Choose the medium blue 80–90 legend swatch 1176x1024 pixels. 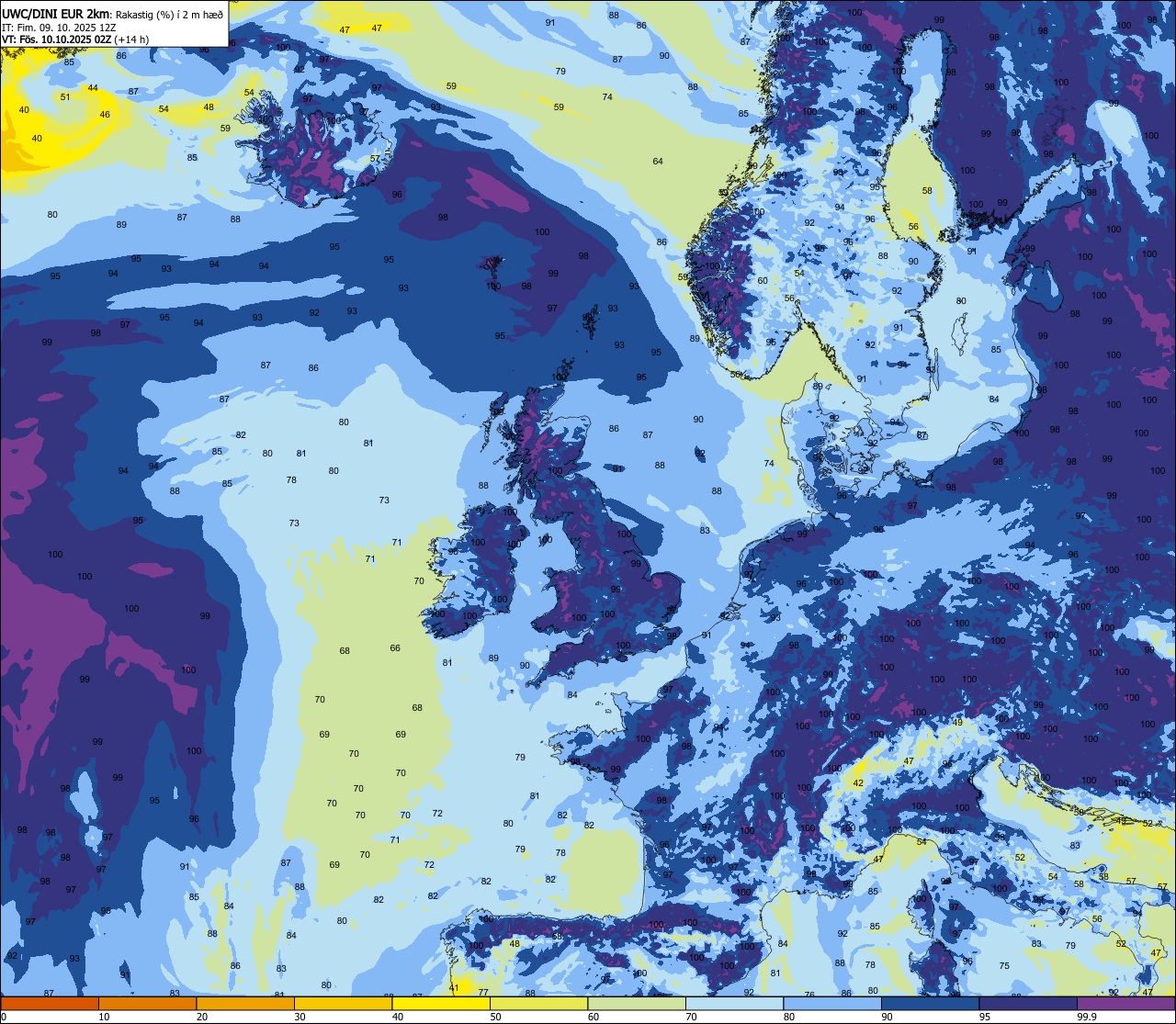click(832, 1003)
